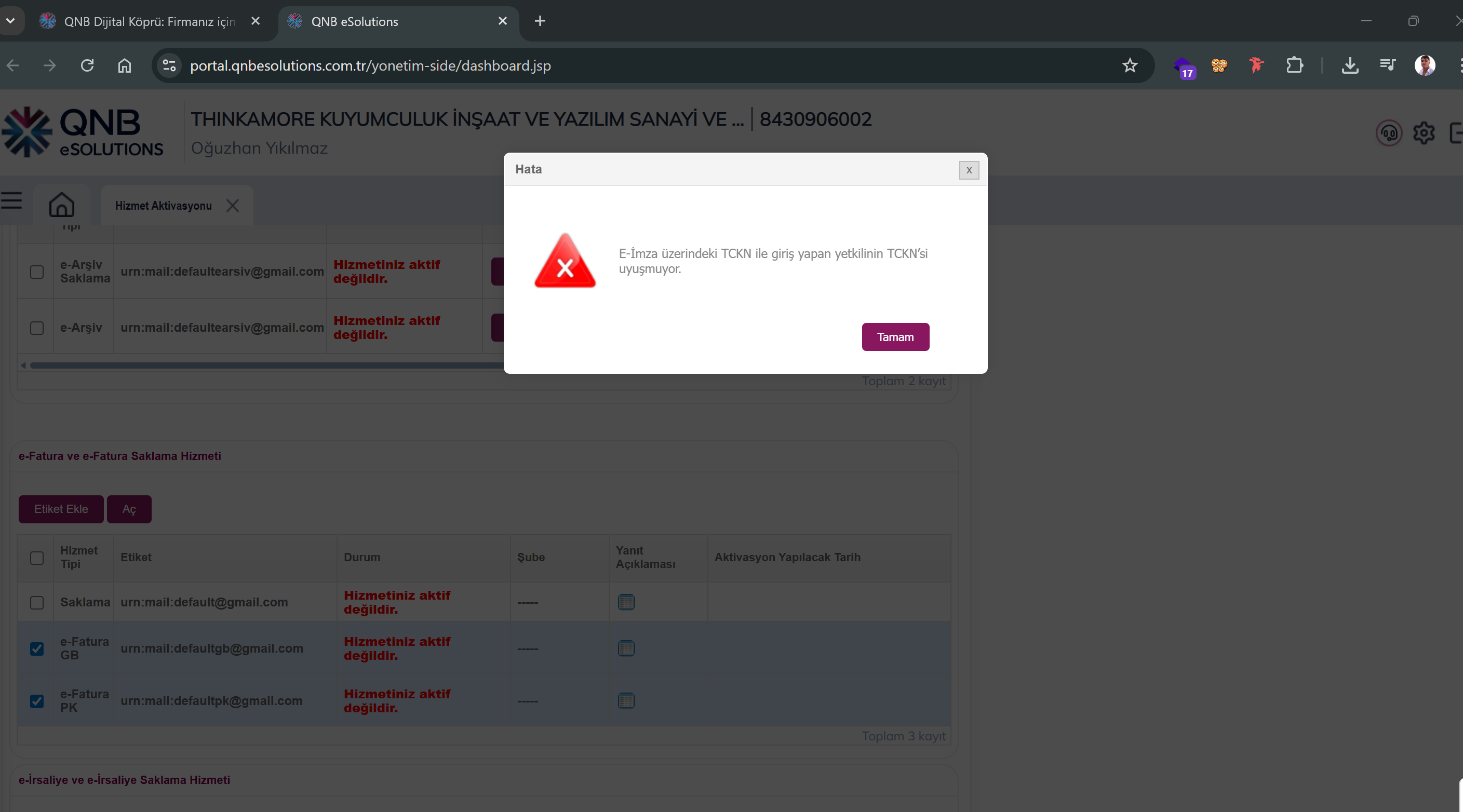Viewport: 1463px width, 812px height.
Task: Open response details icon for e-Fatura GB row
Action: [x=626, y=648]
